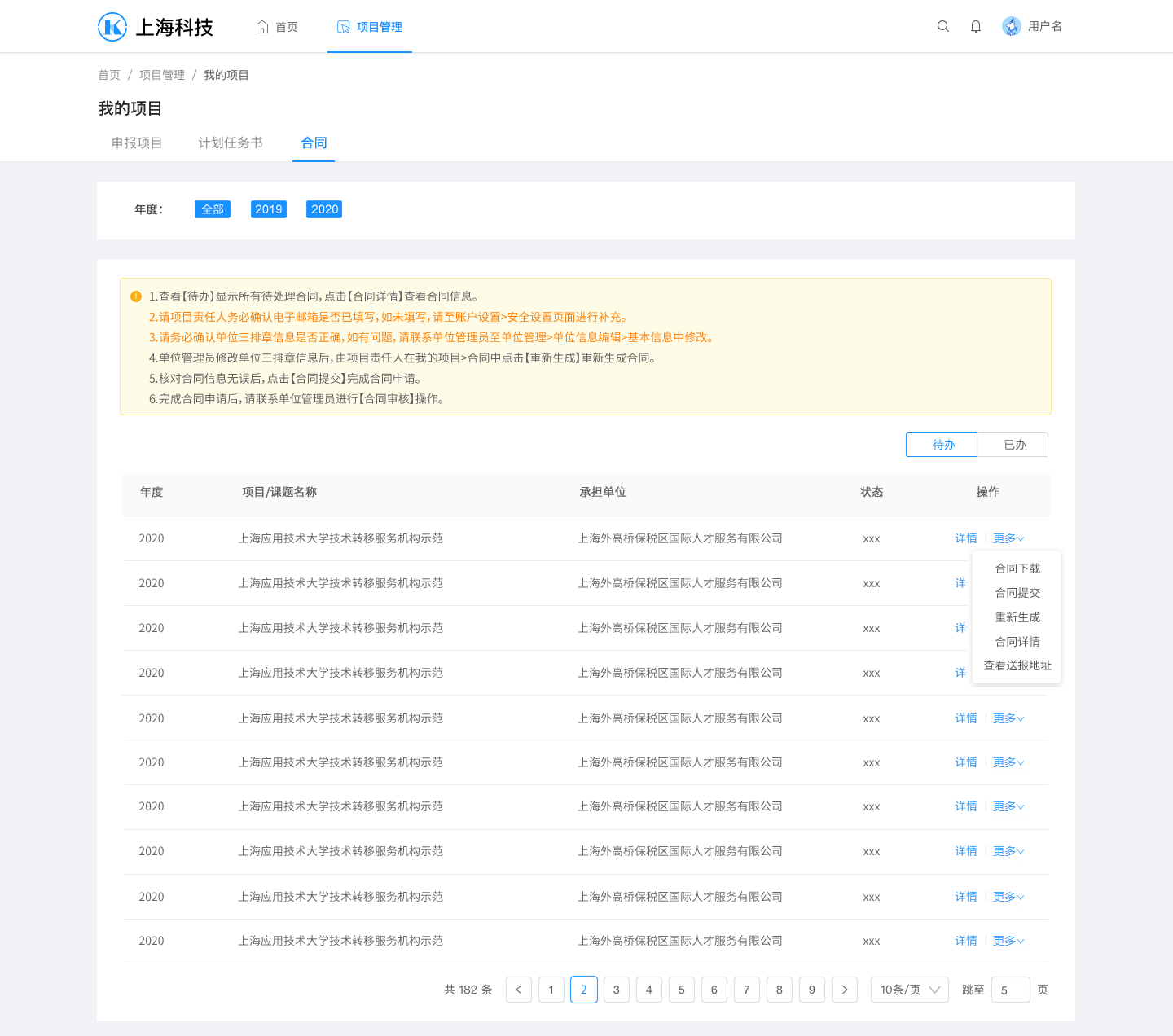Go to page 6
Screen dimensions: 1173x1036
pyautogui.click(x=714, y=990)
